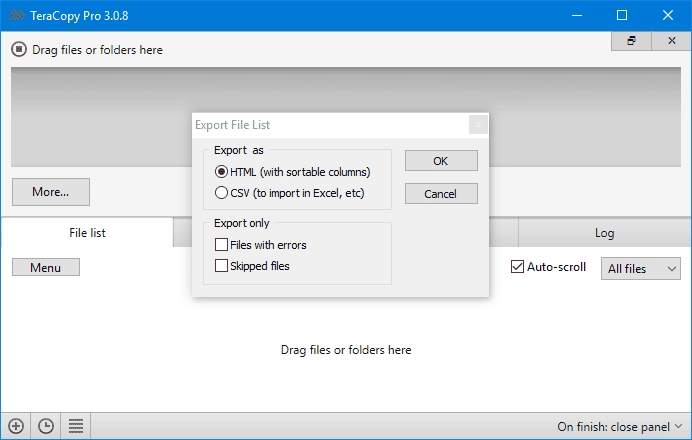Open the All files filter dropdown
Image resolution: width=692 pixels, height=440 pixels.
(641, 268)
